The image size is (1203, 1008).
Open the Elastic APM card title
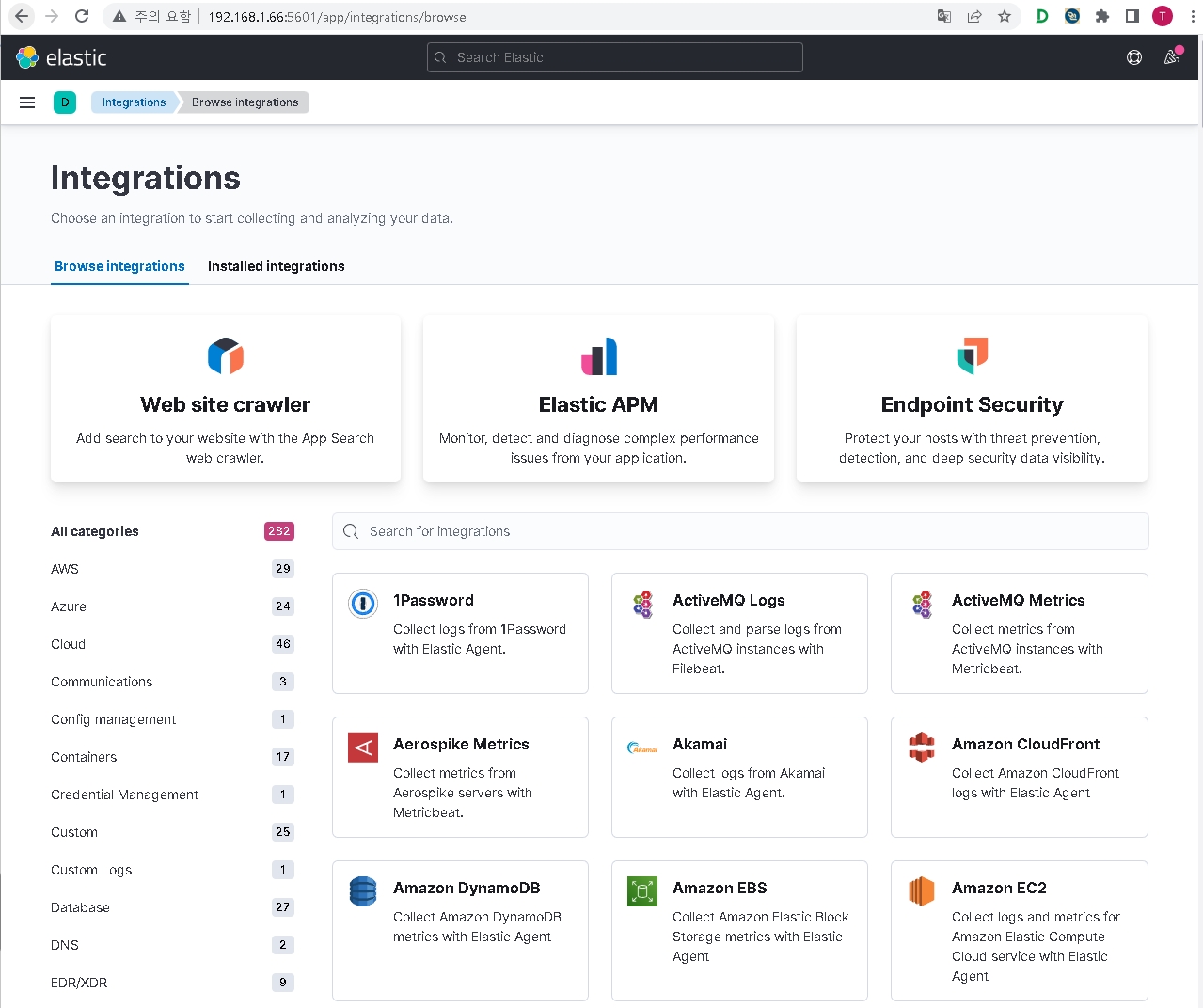click(599, 404)
